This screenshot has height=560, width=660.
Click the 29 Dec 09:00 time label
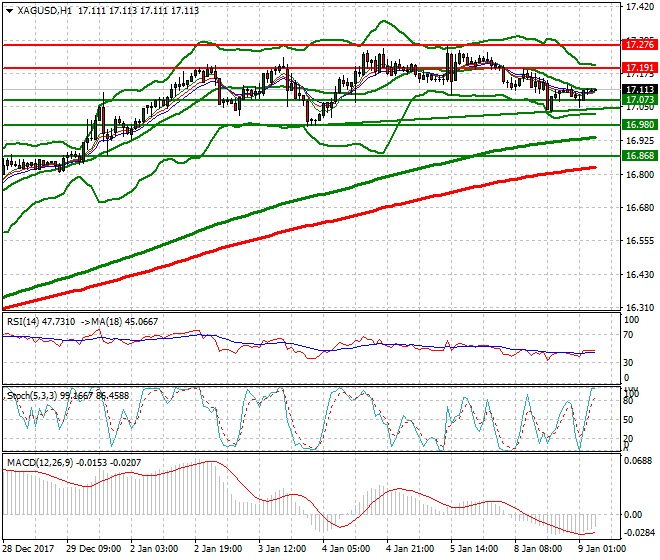[x=93, y=549]
